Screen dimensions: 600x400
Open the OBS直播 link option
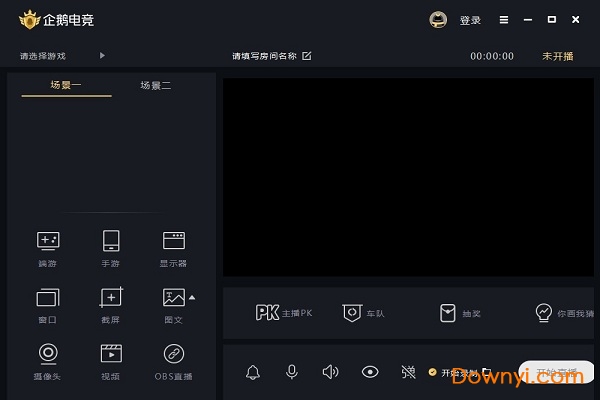click(174, 362)
